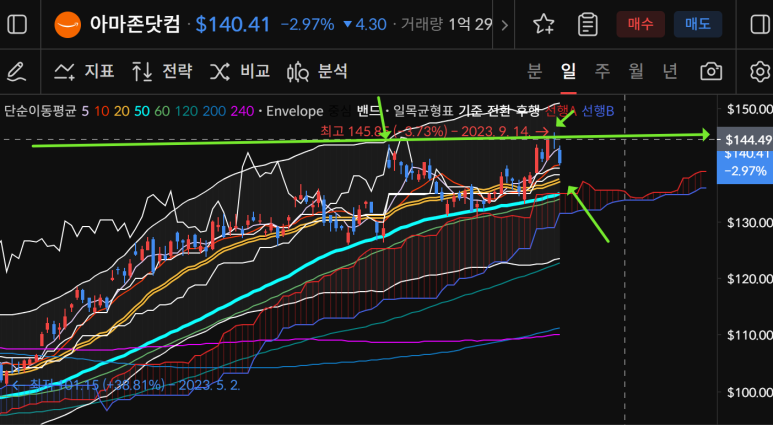Switch to 분 minute timeframe
This screenshot has width=773, height=425.
tap(534, 71)
